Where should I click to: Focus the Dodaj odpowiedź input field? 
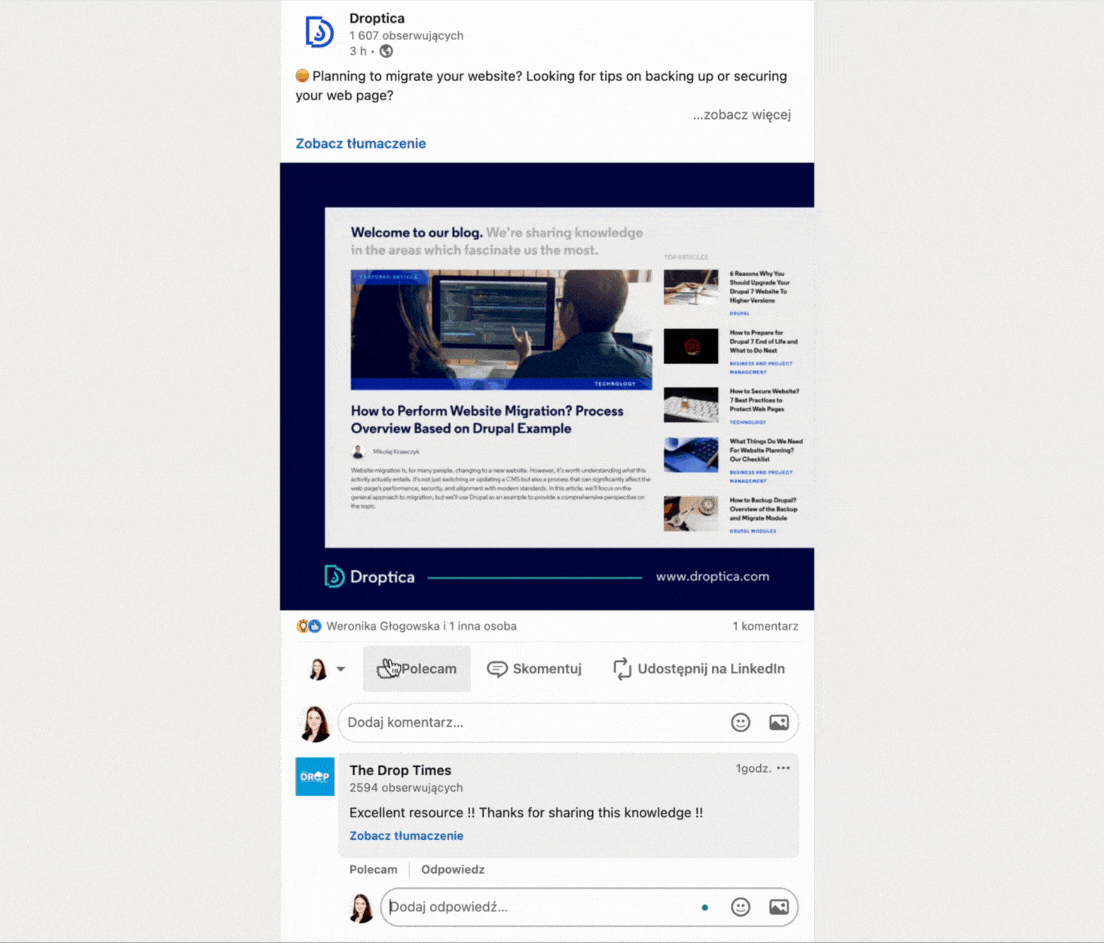pos(589,907)
